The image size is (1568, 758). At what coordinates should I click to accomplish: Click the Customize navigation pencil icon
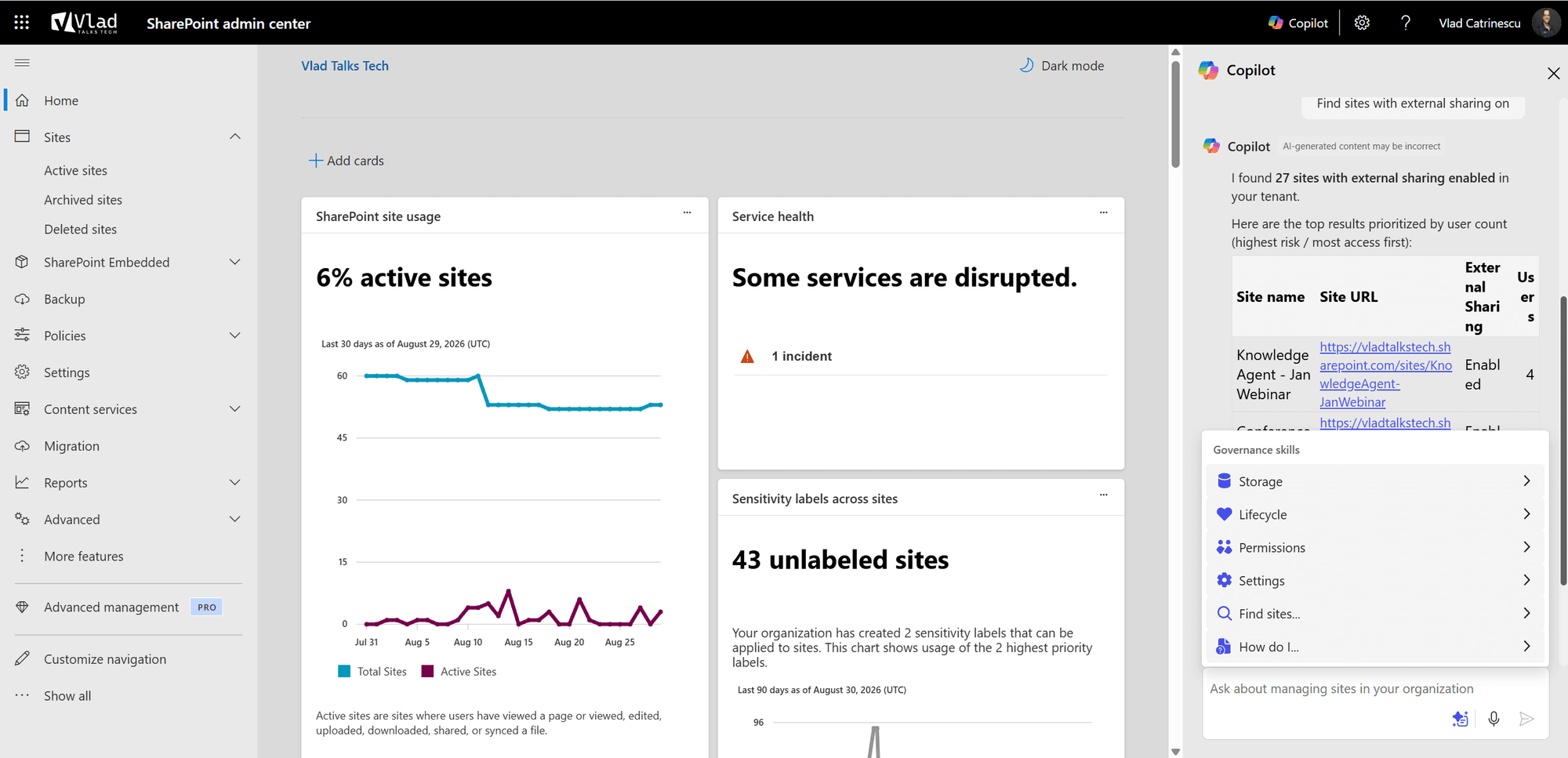click(x=22, y=658)
